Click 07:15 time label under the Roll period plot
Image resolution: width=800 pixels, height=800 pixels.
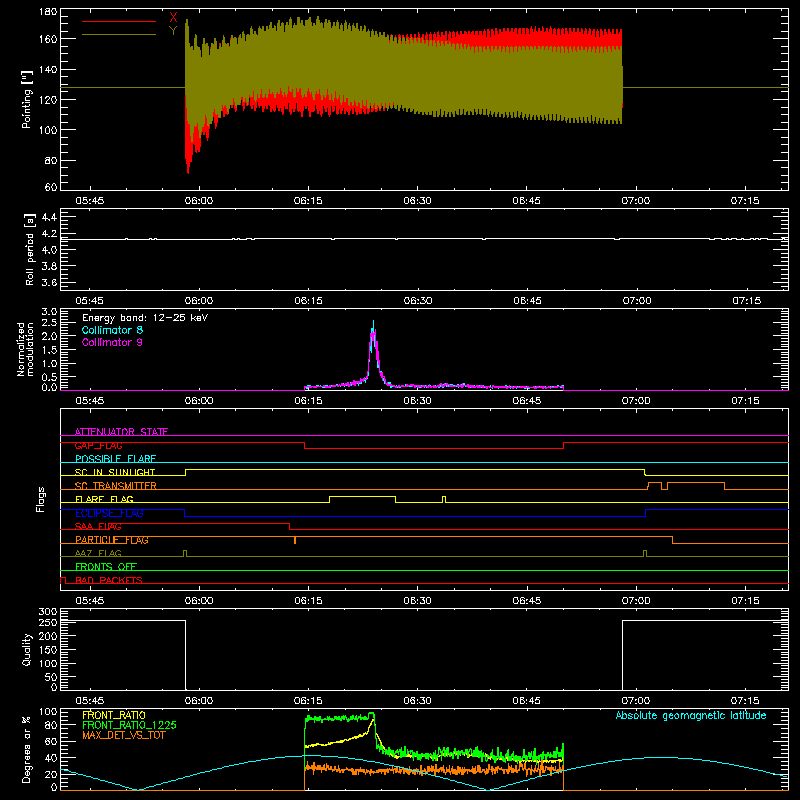tap(746, 301)
